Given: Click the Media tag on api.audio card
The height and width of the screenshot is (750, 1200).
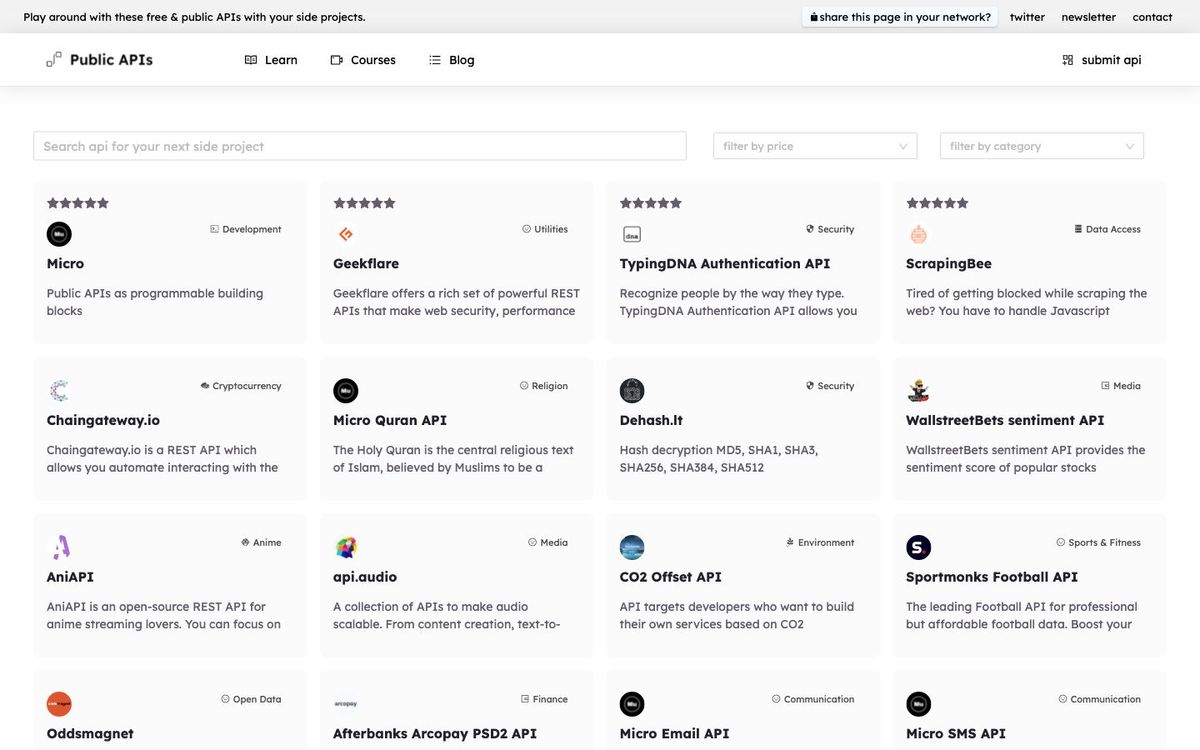Looking at the screenshot, I should tap(548, 543).
